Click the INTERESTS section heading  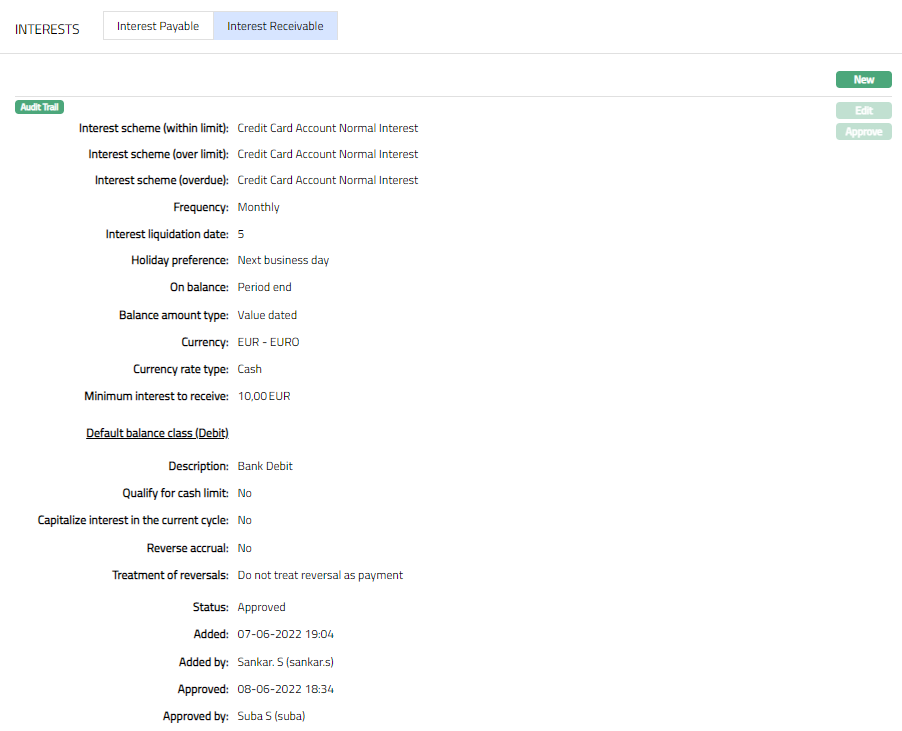[47, 29]
